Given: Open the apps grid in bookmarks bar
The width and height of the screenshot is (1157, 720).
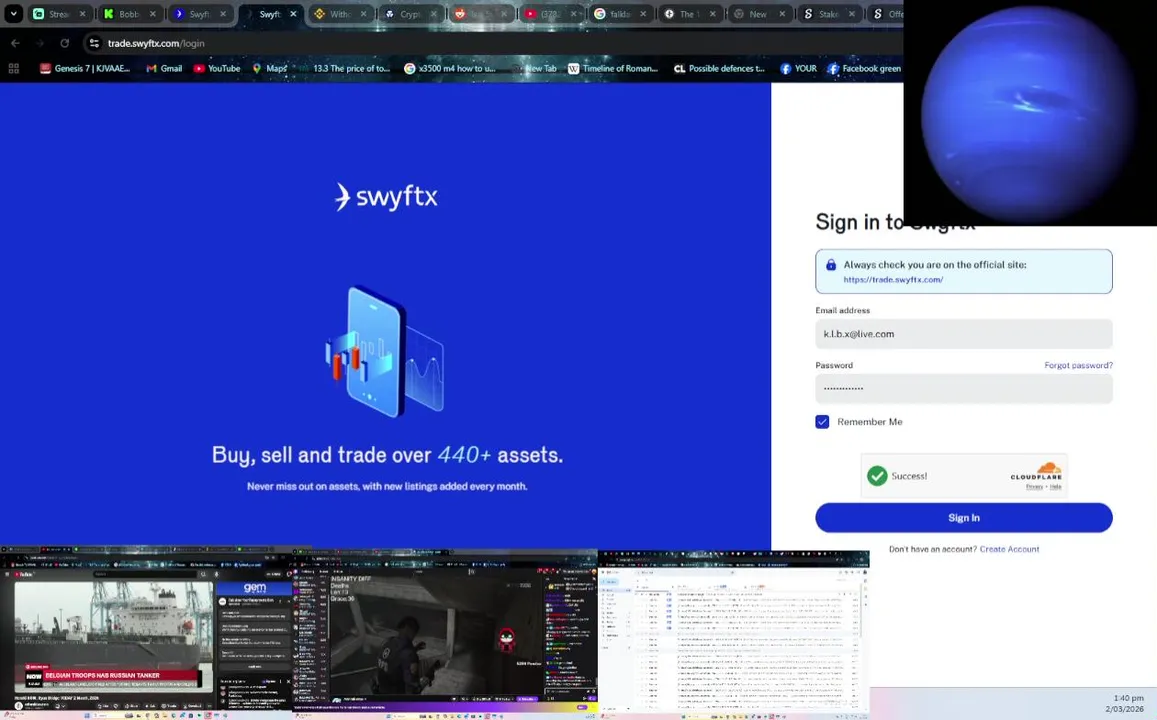Looking at the screenshot, I should pos(13,69).
